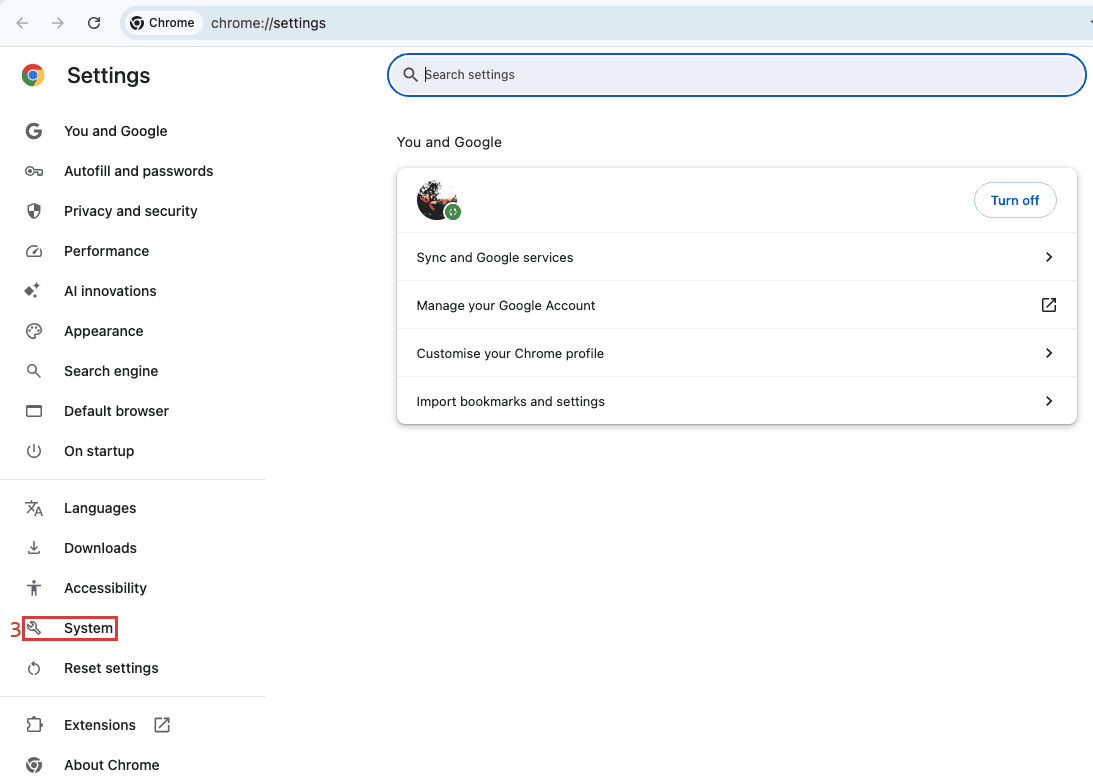Click the browser back arrow
Viewport: 1093px width, 784px height.
[x=22, y=23]
